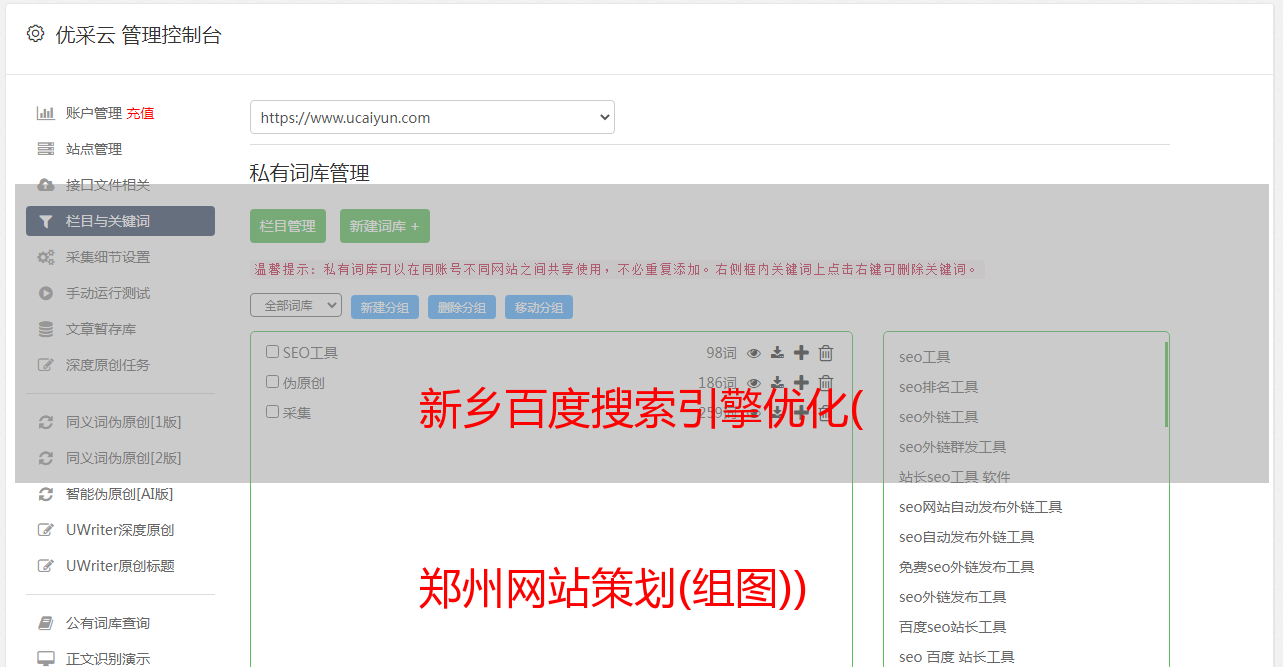Click the server icon beside 站点管理
1283x667 pixels.
click(x=46, y=149)
